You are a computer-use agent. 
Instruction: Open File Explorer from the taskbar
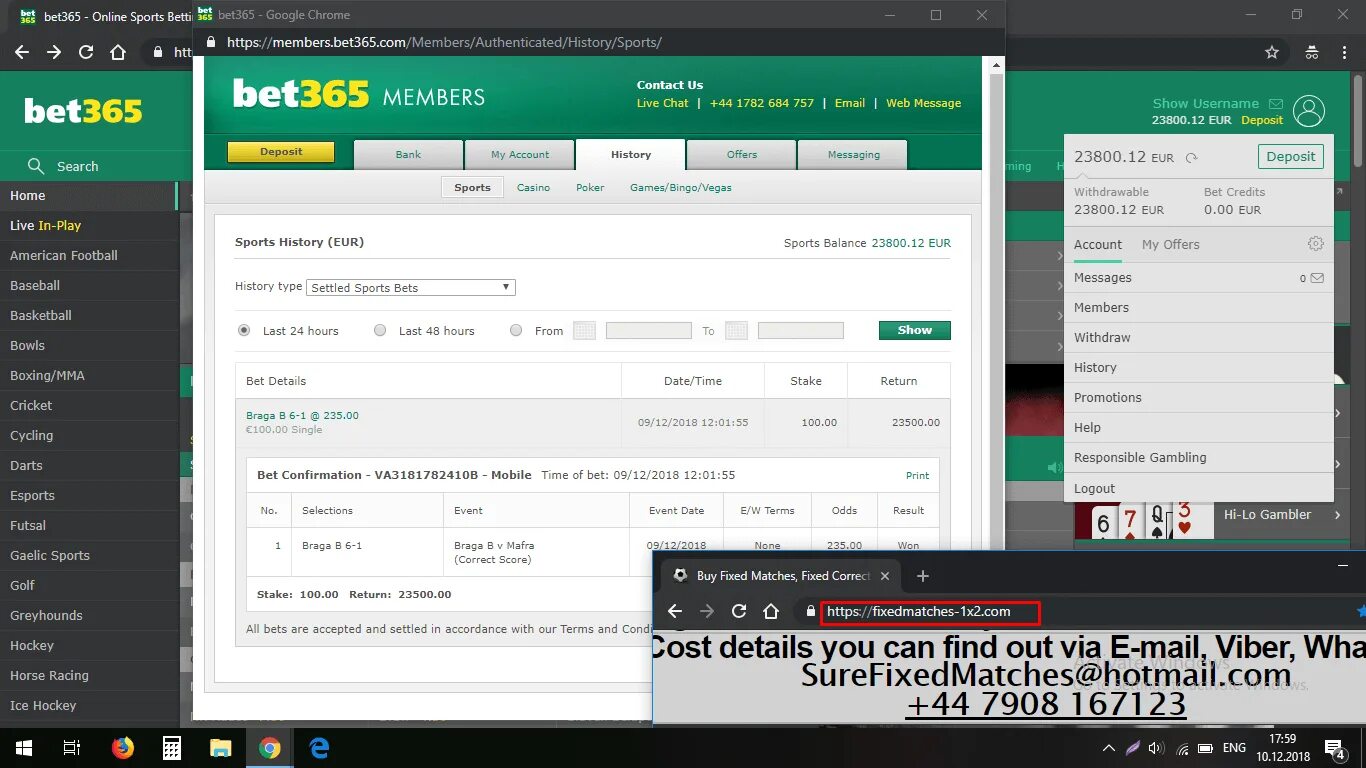(x=221, y=748)
